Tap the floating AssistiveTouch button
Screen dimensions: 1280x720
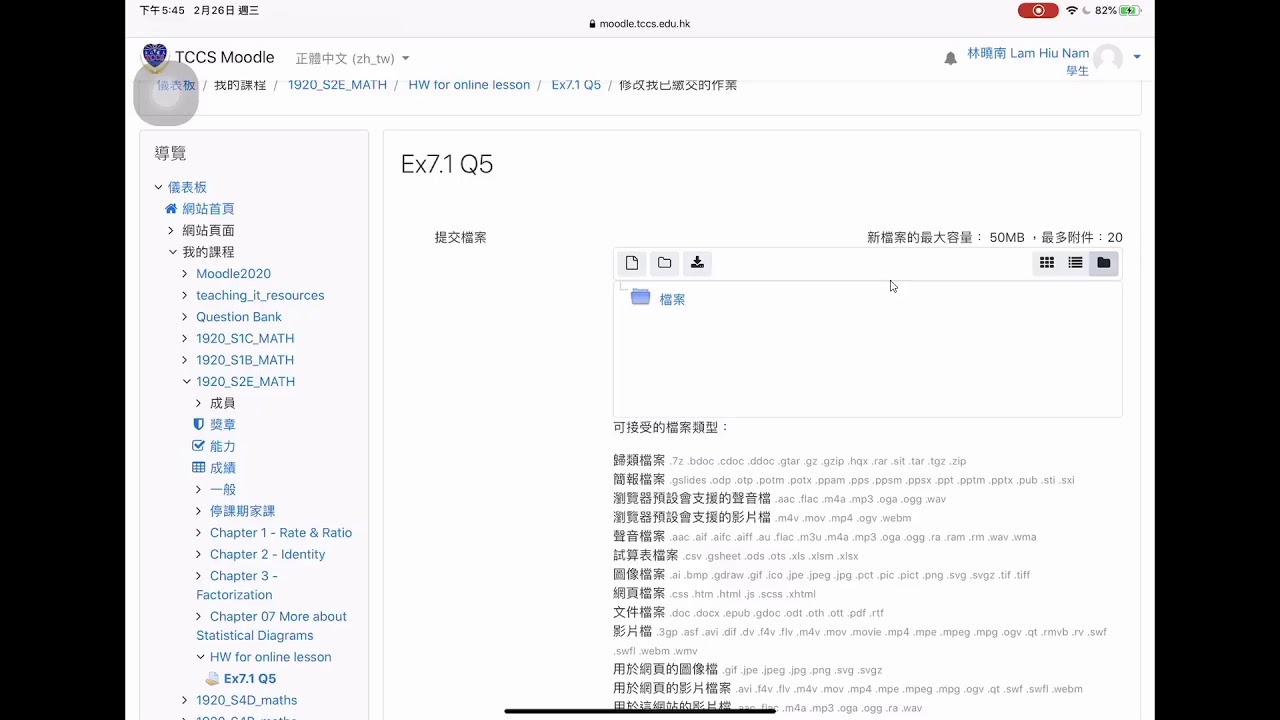coord(166,93)
